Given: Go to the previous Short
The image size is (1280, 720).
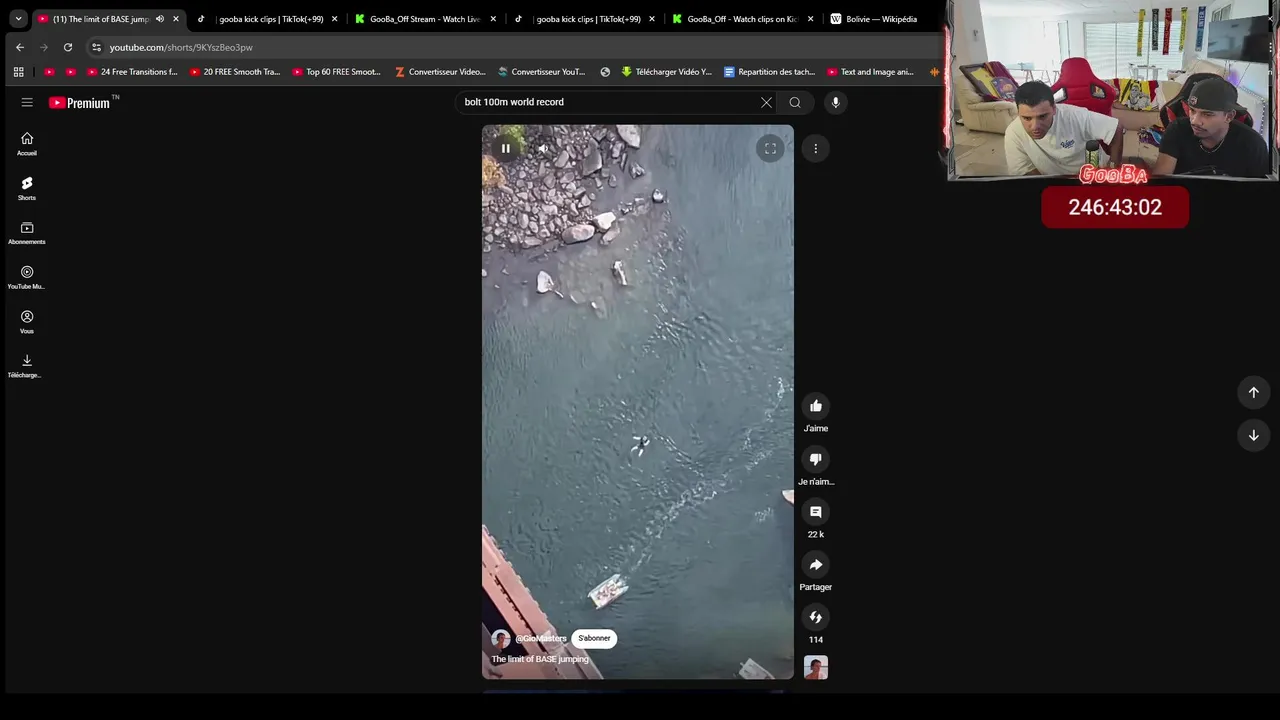Looking at the screenshot, I should tap(1253, 392).
